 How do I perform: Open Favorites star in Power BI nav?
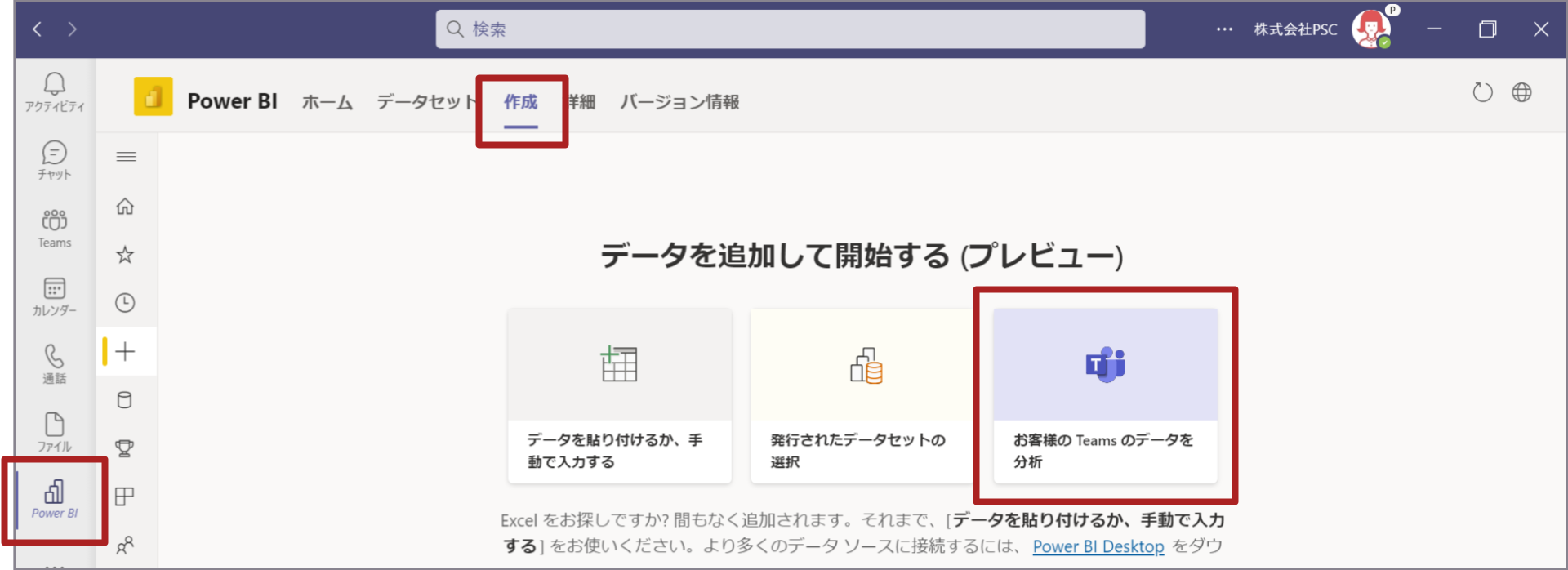[x=125, y=255]
